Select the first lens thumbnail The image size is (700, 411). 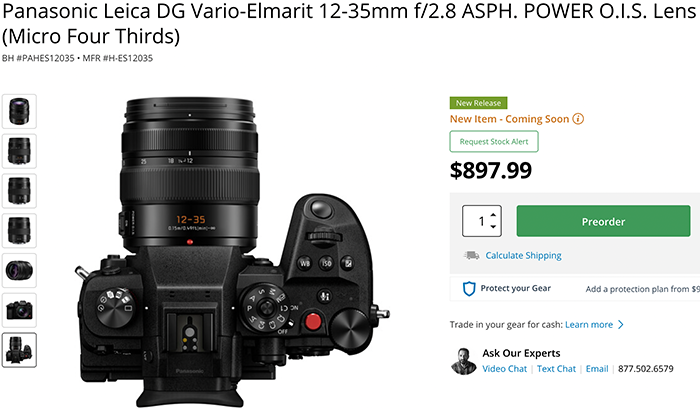click(x=19, y=111)
